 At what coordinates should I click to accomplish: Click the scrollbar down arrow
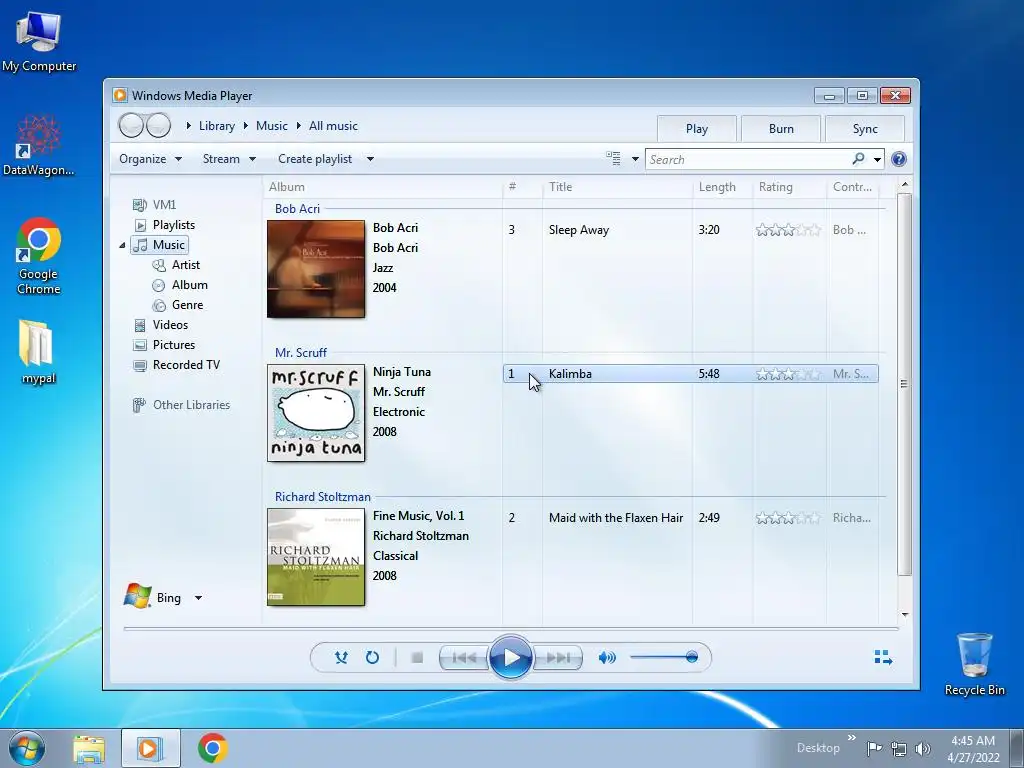point(904,615)
